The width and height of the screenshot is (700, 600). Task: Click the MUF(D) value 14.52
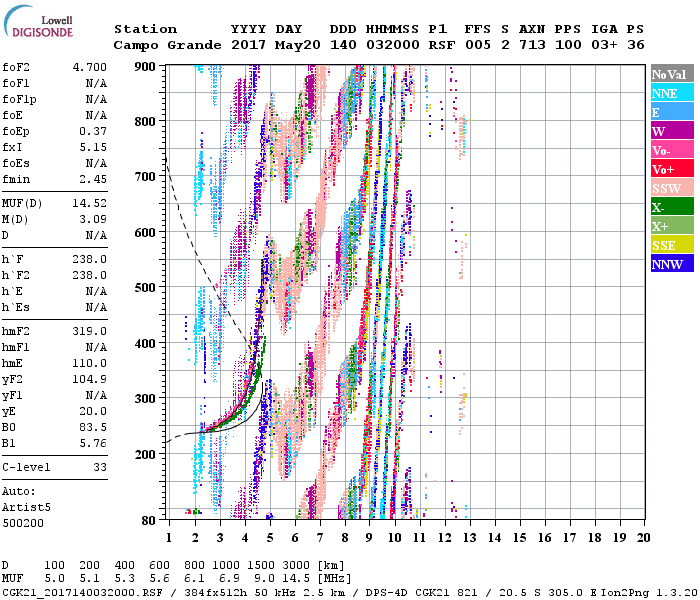(90, 203)
